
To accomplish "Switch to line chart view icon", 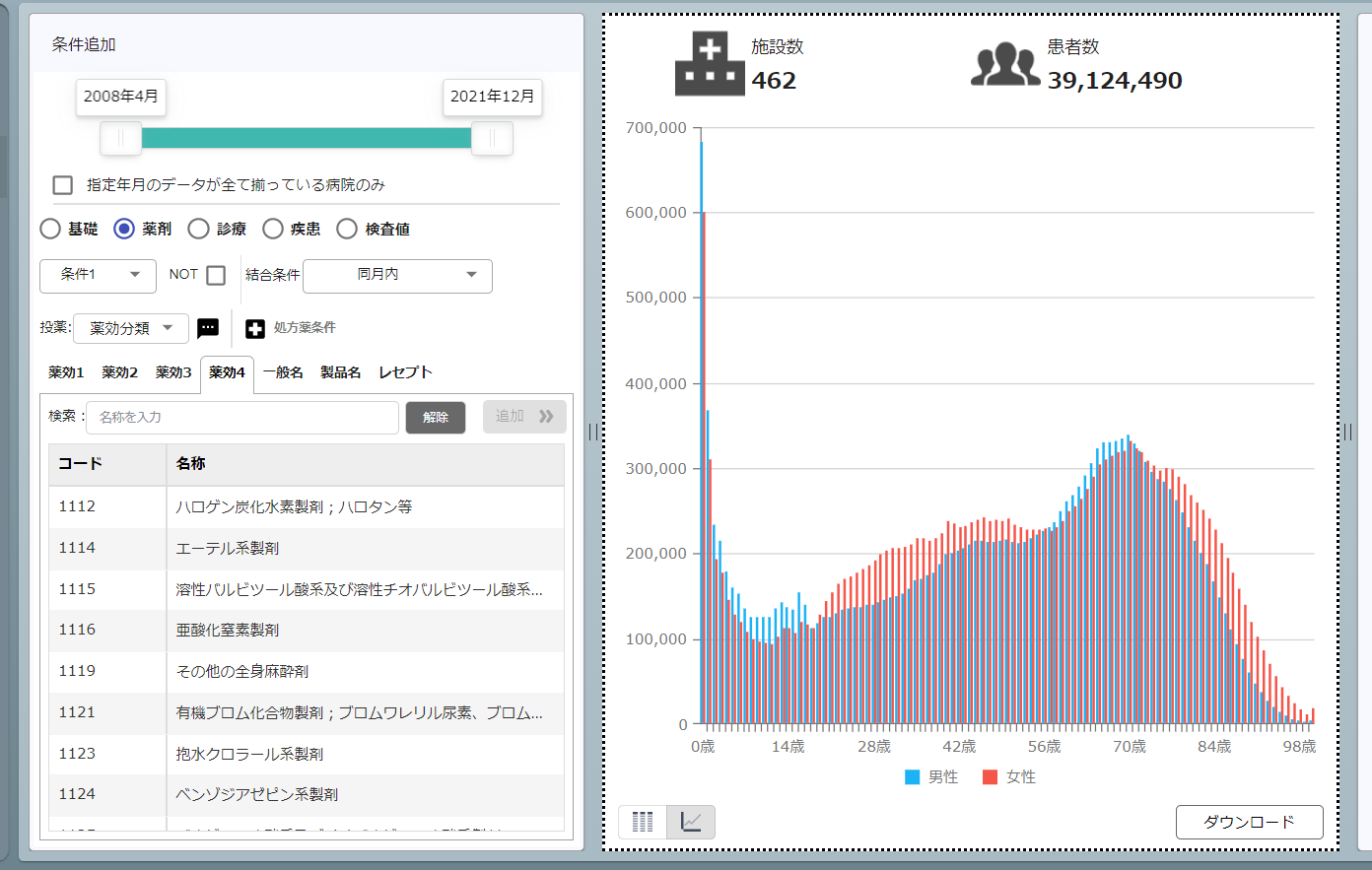I will (x=691, y=822).
